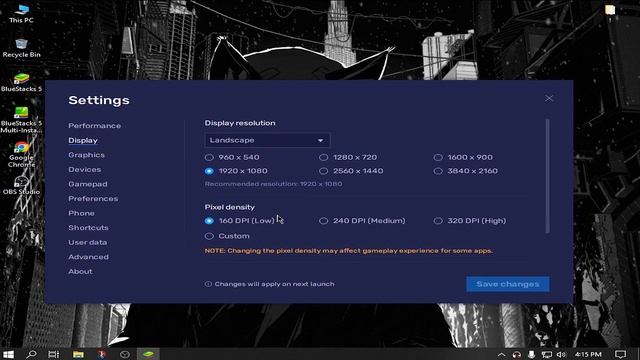Click the orange NOTE about pixel density
Image resolution: width=640 pixels, height=360 pixels.
(349, 251)
